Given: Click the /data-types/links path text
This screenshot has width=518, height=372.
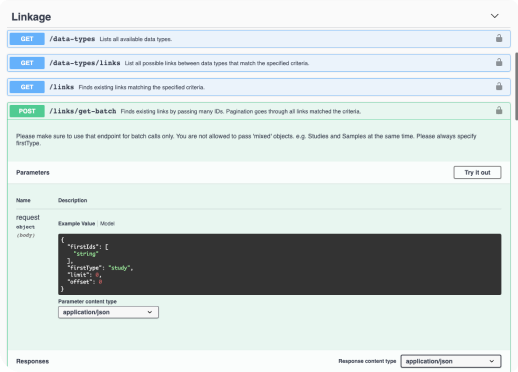Looking at the screenshot, I should point(85,63).
